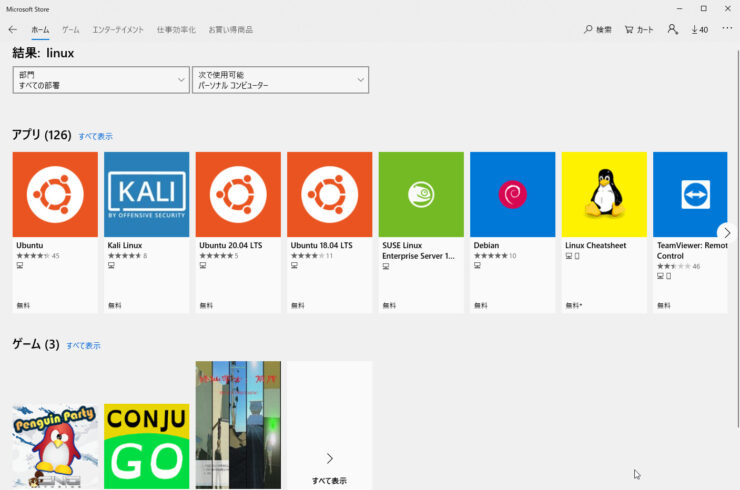Open the search (検索) magnifier icon
The width and height of the screenshot is (740, 490).
[x=589, y=30]
